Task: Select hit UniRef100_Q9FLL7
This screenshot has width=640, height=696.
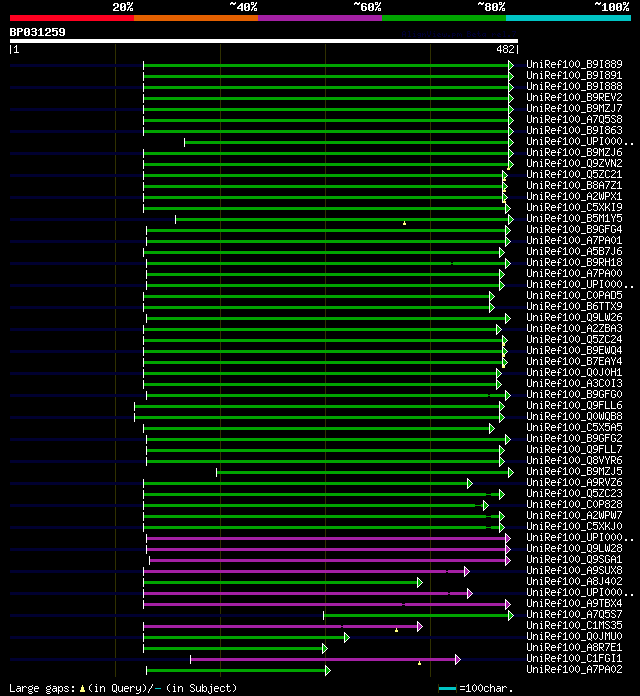Action: click(x=574, y=449)
